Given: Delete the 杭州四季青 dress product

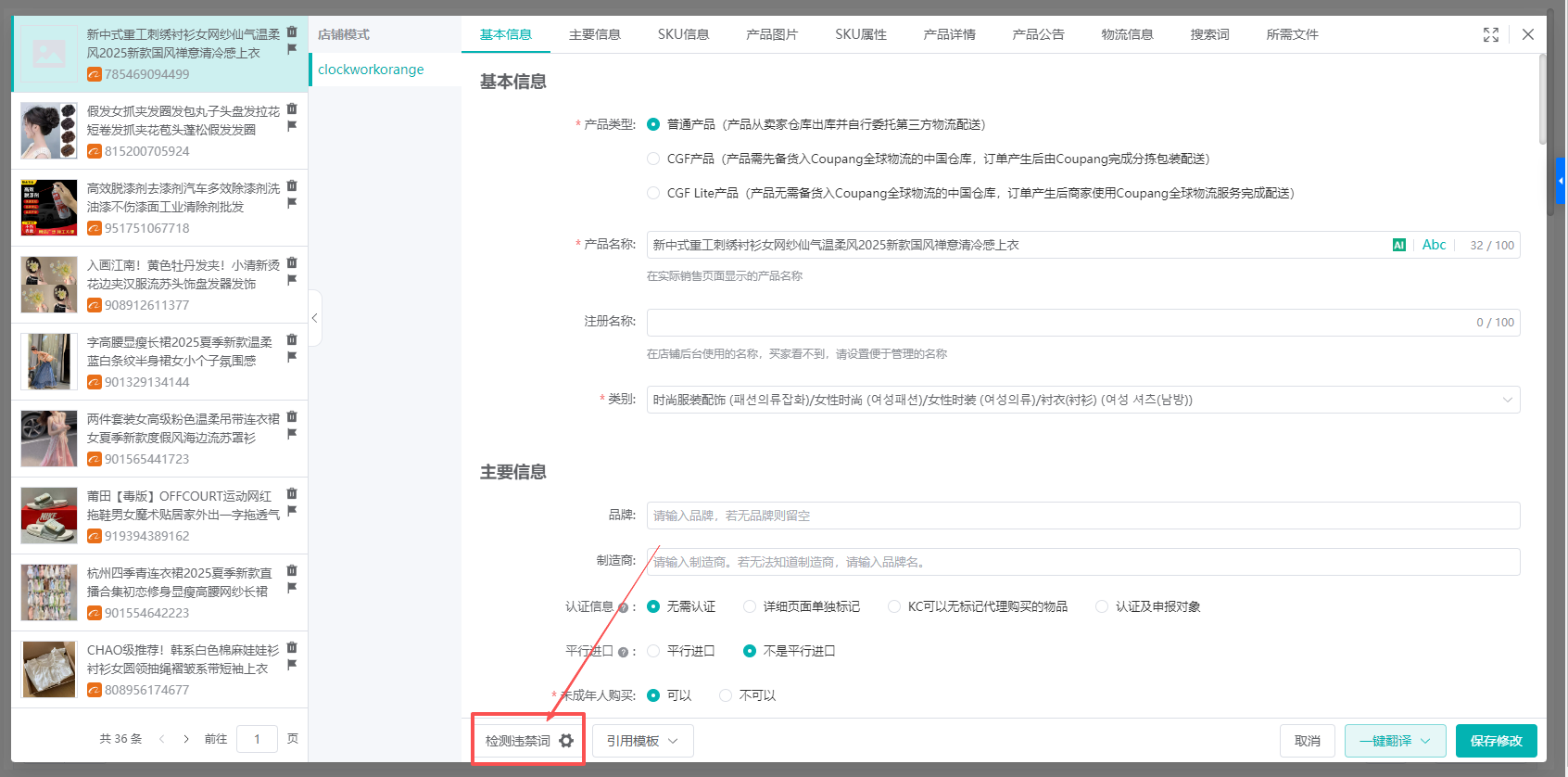Looking at the screenshot, I should pyautogui.click(x=292, y=570).
